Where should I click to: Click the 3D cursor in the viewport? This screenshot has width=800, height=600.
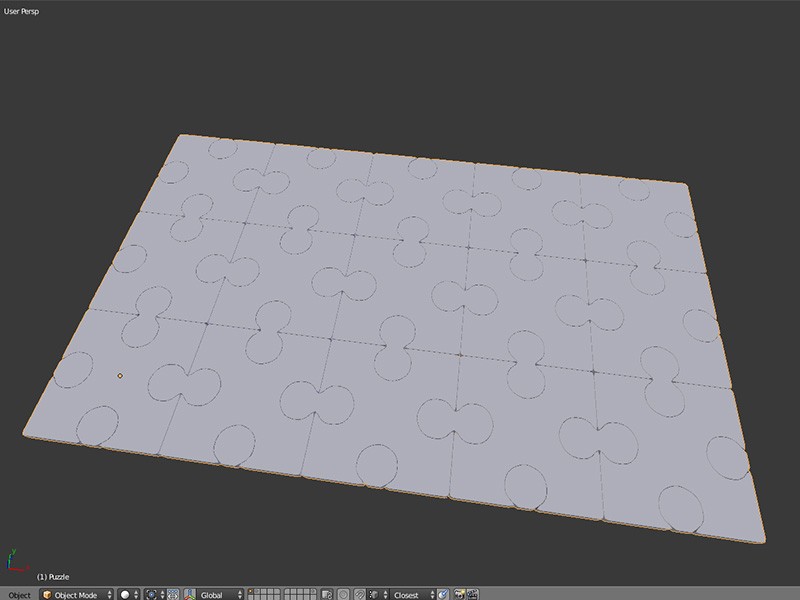tap(119, 374)
